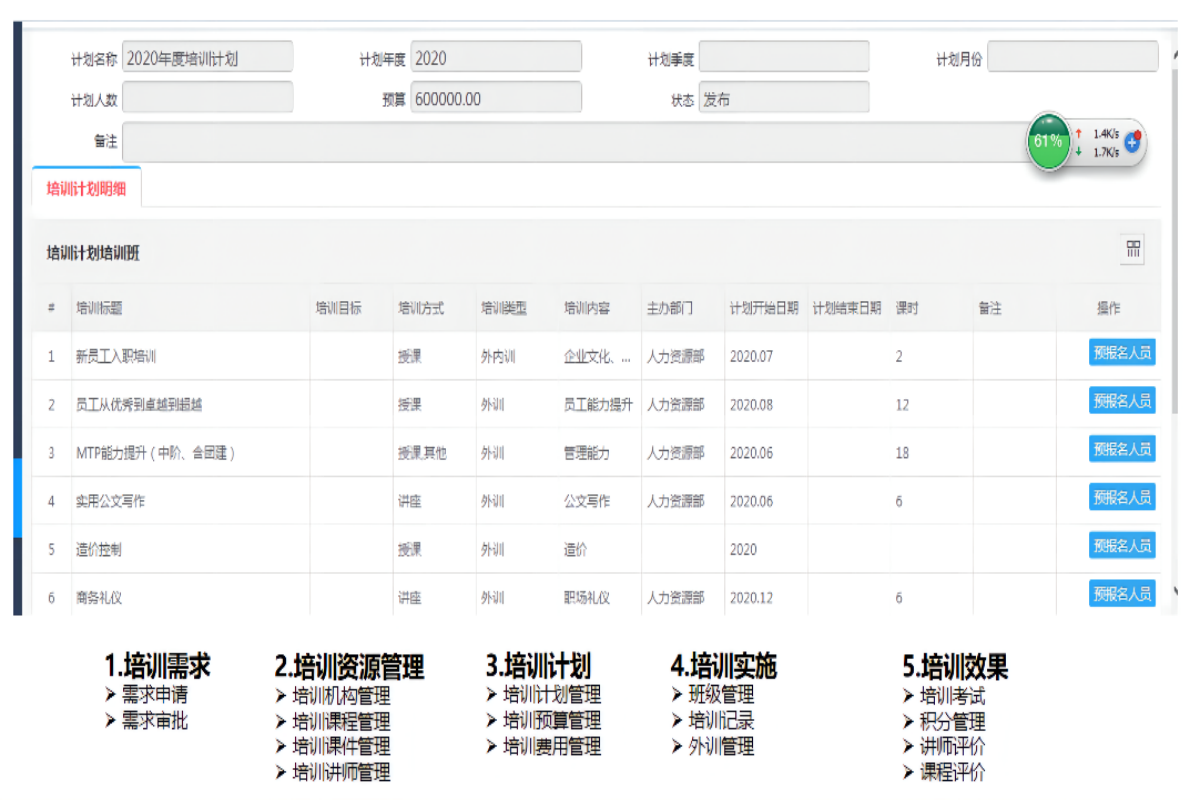The image size is (1200, 800).
Task: Click 预报名人员 for MTP能力提升 row
Action: click(1122, 449)
